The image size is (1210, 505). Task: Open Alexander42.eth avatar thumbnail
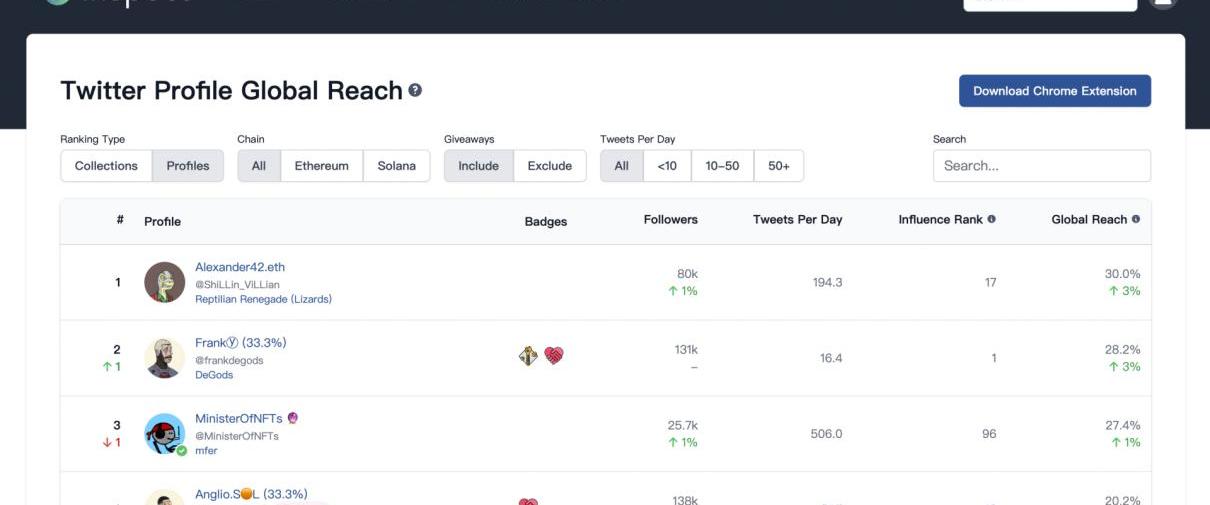[165, 282]
